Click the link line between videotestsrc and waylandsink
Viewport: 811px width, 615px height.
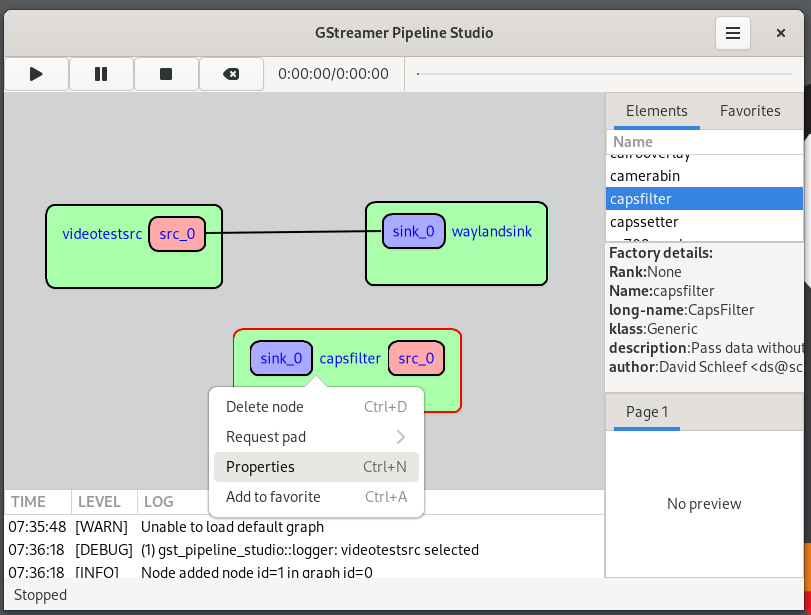(293, 232)
